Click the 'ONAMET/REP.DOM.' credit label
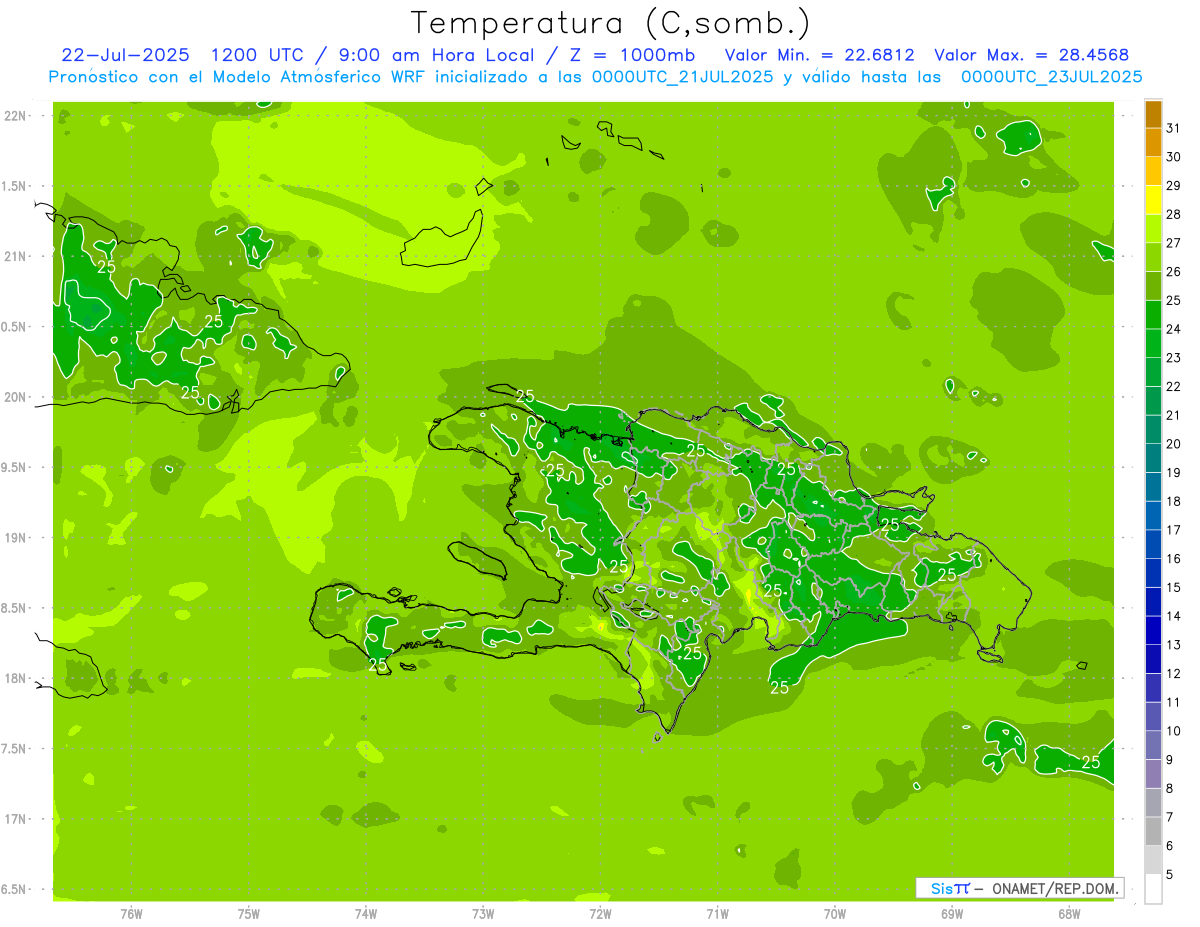This screenshot has width=1200, height=927. 1054,888
